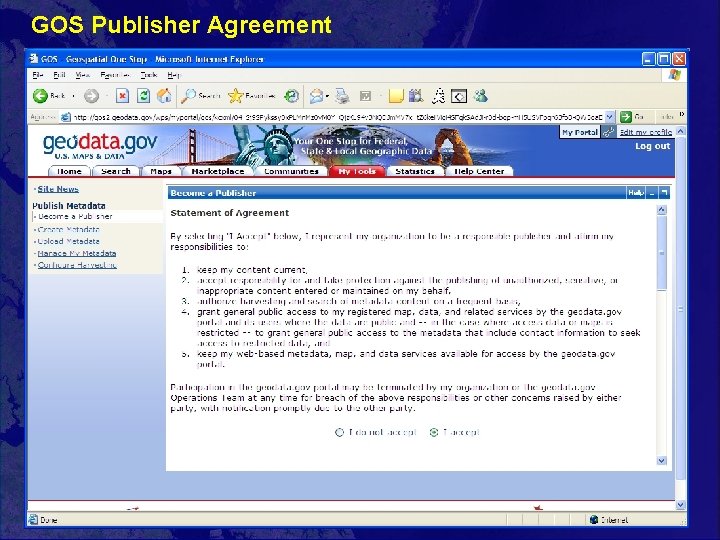This screenshot has height=540, width=720.
Task: Select Become a Publisher in sidebar
Action: 75,216
